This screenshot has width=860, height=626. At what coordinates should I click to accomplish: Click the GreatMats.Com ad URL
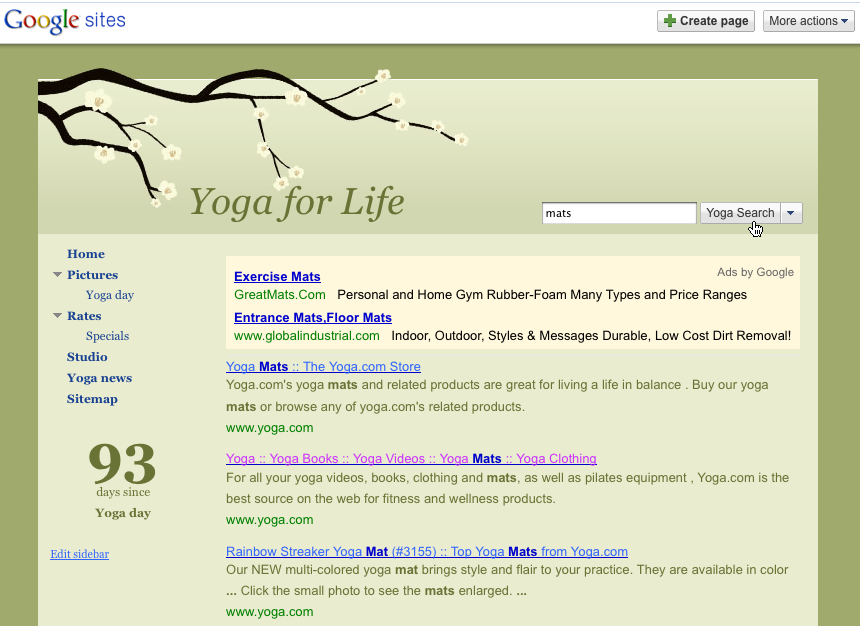[x=280, y=295]
